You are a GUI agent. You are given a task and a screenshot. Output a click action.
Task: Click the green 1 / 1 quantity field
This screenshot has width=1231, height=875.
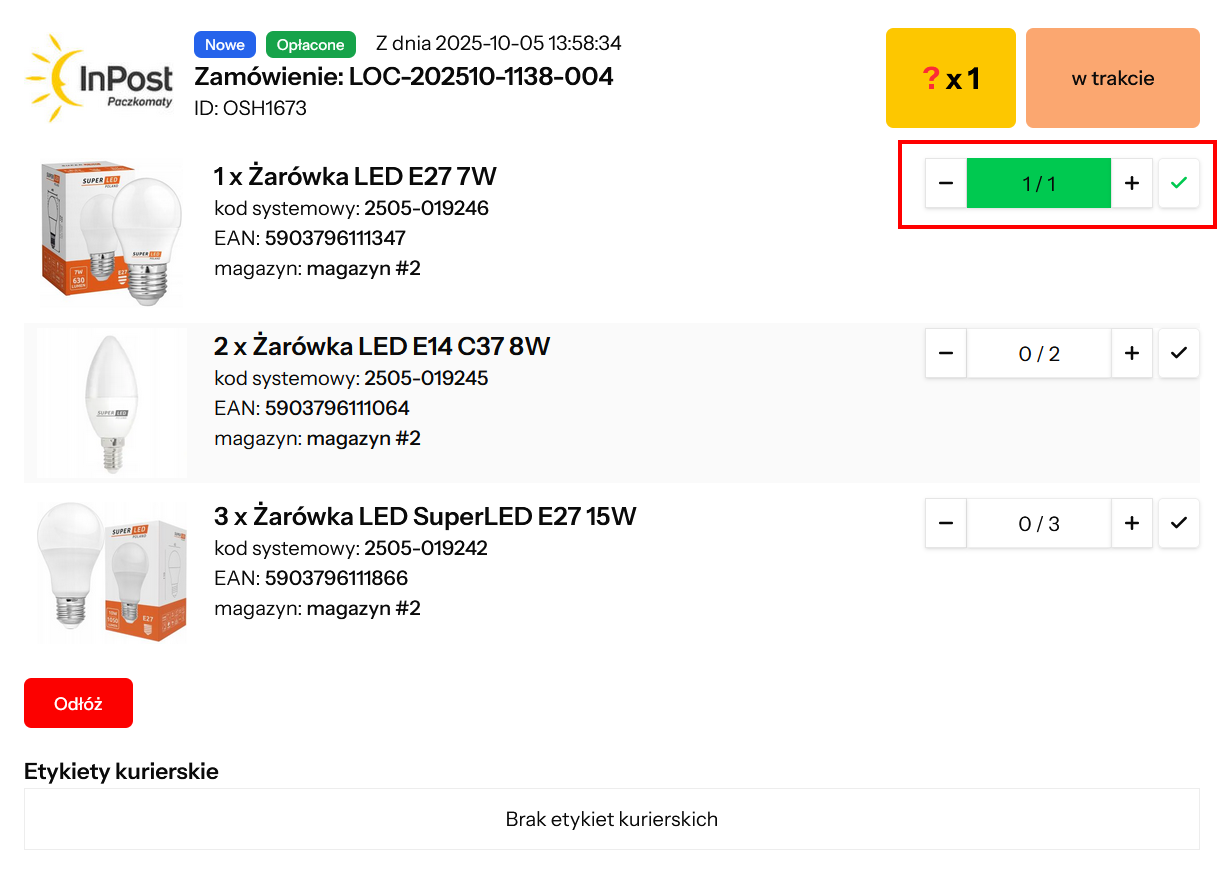pos(1038,183)
